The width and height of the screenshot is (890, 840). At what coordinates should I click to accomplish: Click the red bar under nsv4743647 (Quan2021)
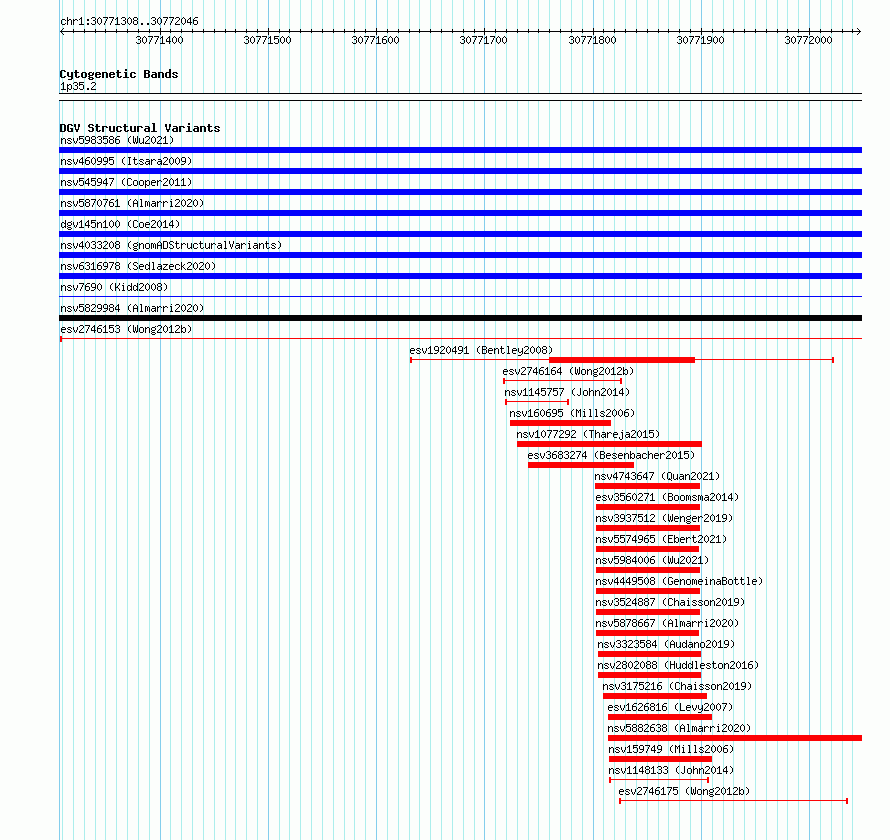(648, 486)
